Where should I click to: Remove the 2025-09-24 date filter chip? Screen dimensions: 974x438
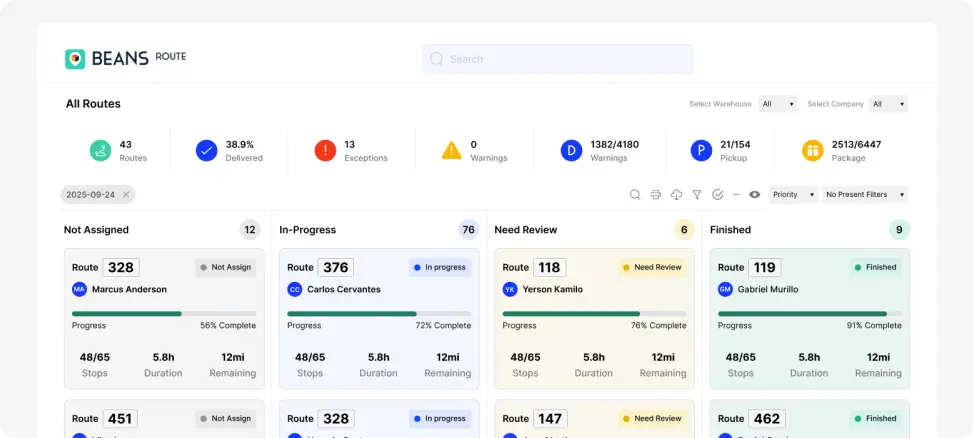(127, 195)
